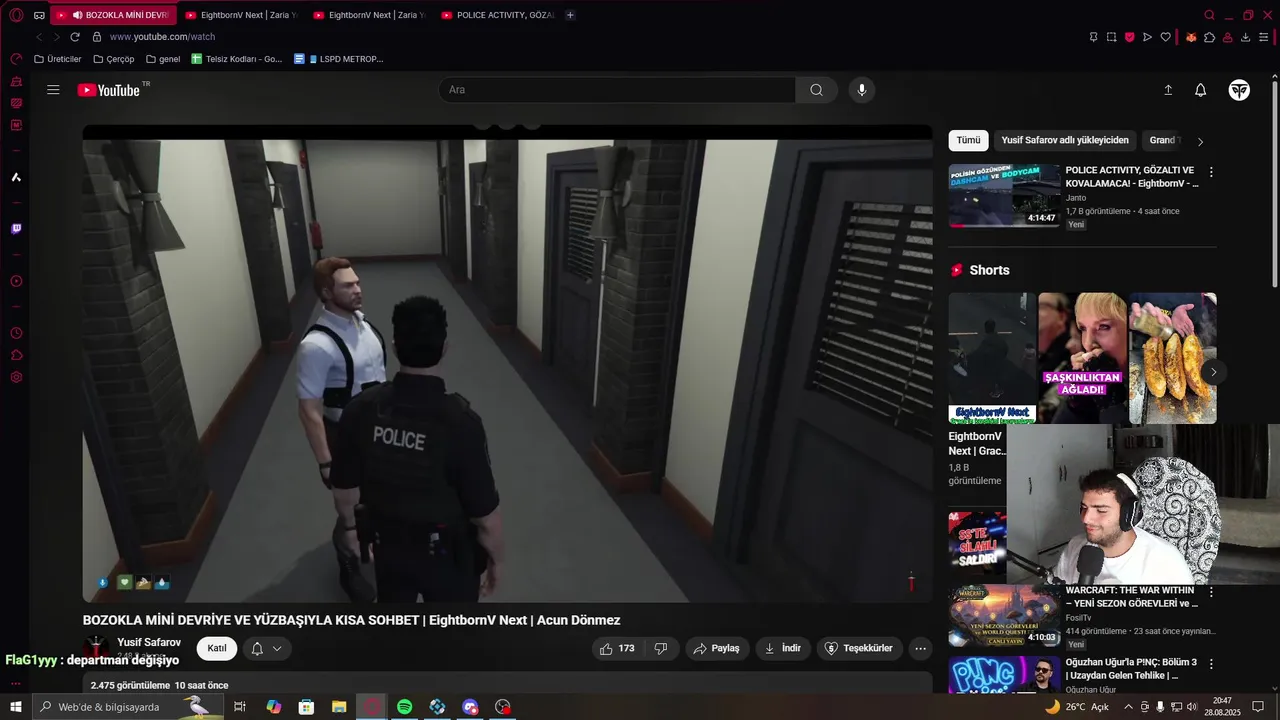This screenshot has width=1280, height=720.
Task: Open Microsoft Store from taskbar
Action: (306, 707)
